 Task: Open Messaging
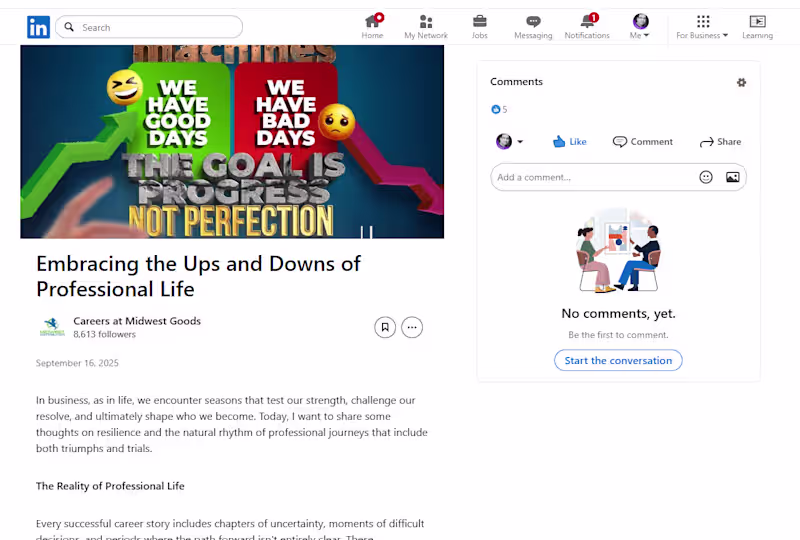tap(533, 27)
